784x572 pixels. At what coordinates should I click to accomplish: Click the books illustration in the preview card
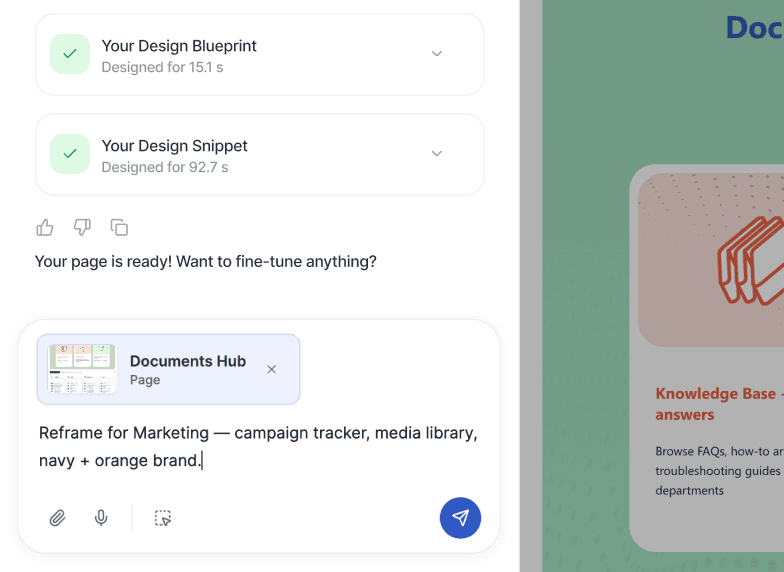pos(752,260)
